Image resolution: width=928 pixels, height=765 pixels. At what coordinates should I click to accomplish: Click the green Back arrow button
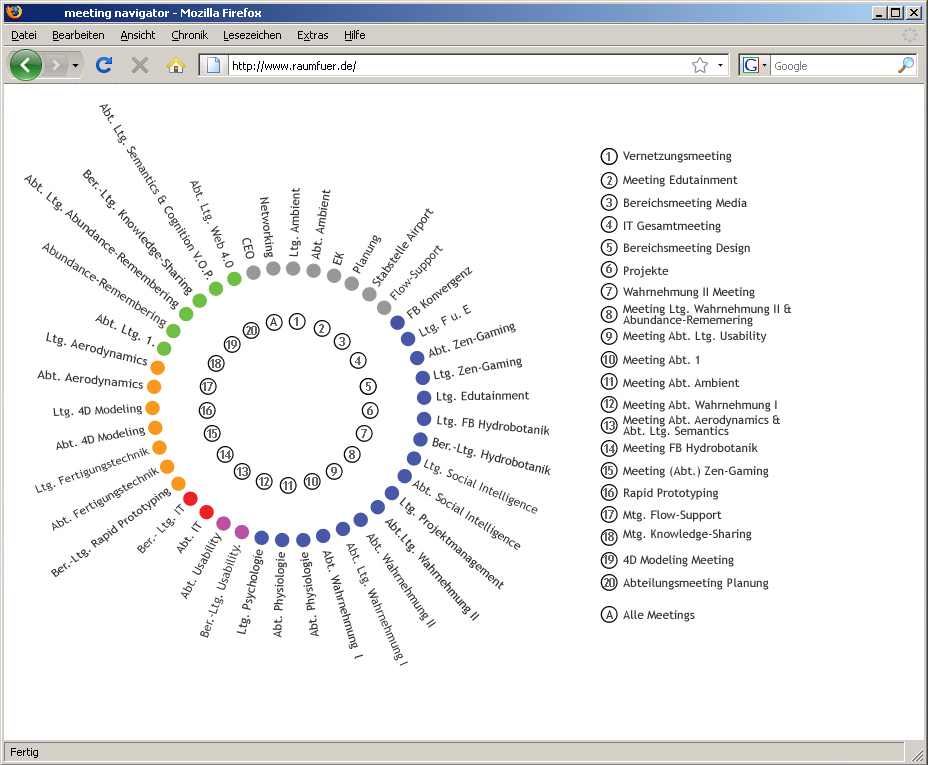click(26, 65)
